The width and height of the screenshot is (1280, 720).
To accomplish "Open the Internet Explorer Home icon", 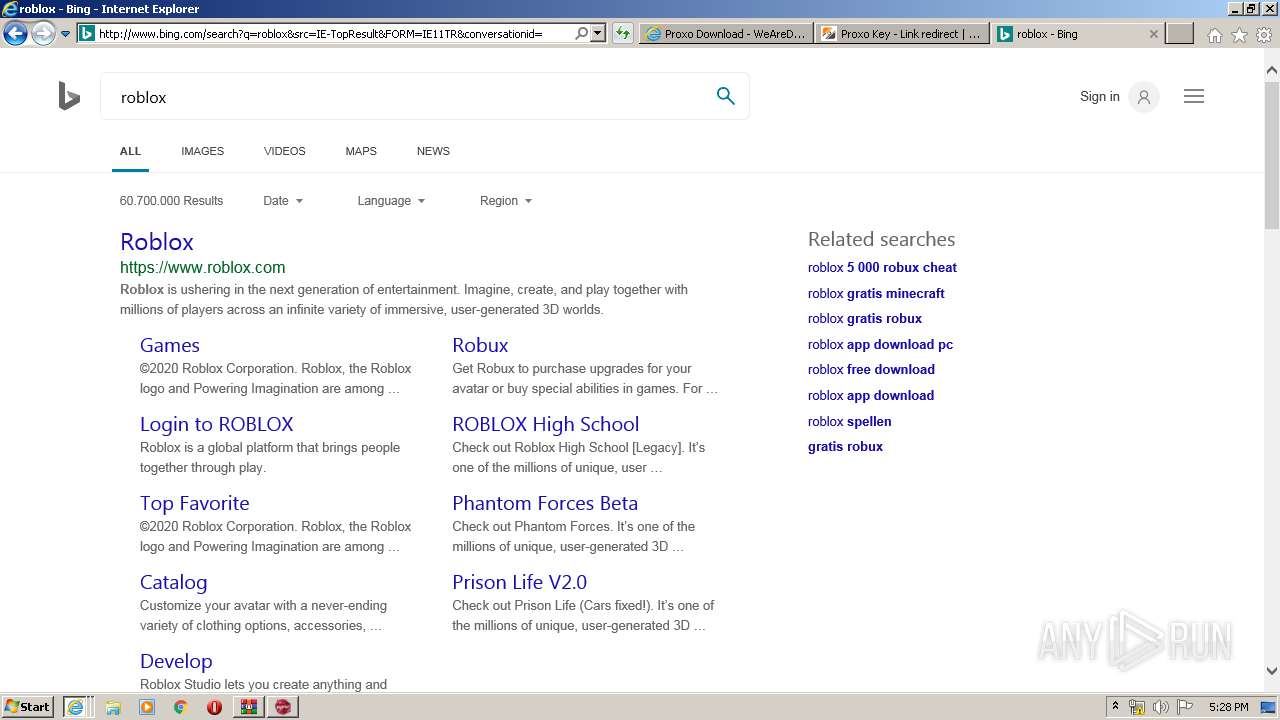I will (1214, 34).
